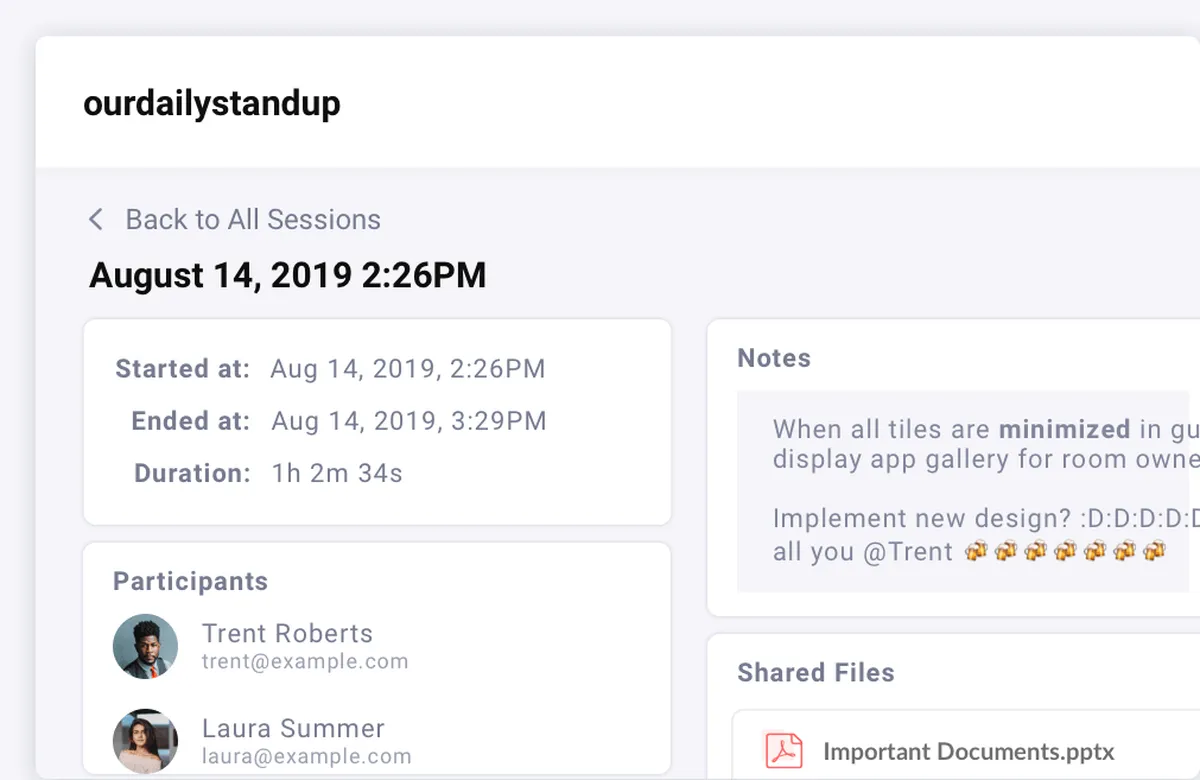The height and width of the screenshot is (780, 1200).
Task: Click Trent Roberts' profile avatar
Action: [145, 647]
